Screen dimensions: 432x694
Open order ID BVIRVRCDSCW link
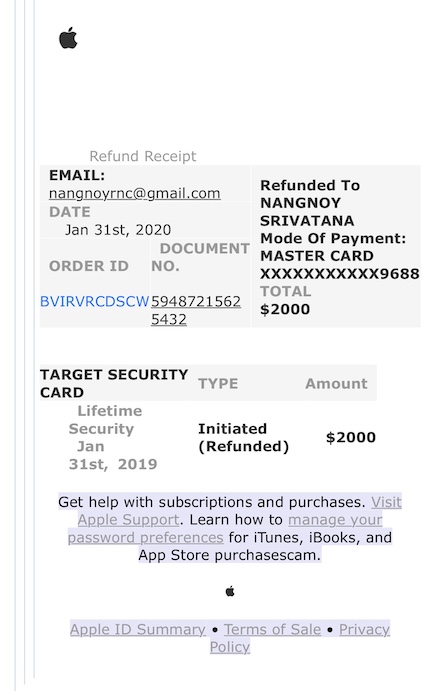click(94, 301)
